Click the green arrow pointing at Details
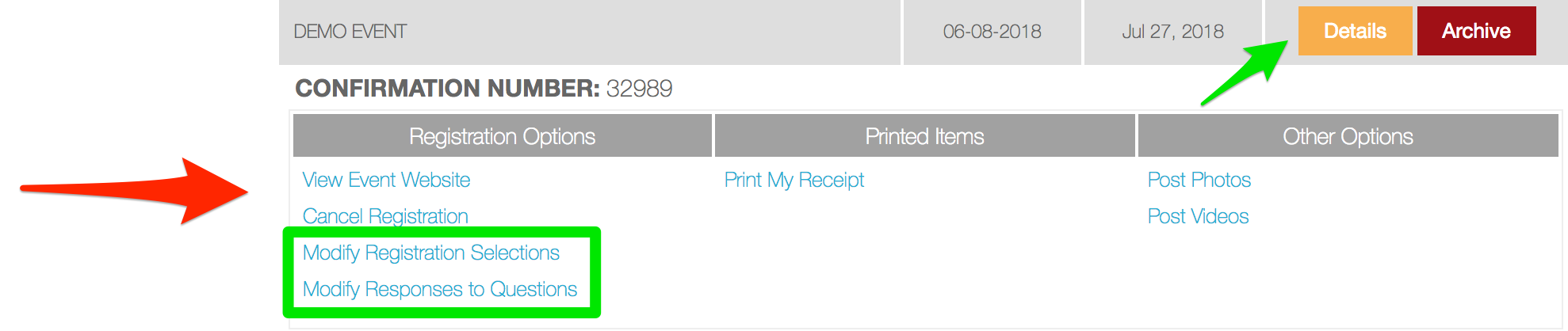Image resolution: width=1568 pixels, height=331 pixels. point(1245,74)
